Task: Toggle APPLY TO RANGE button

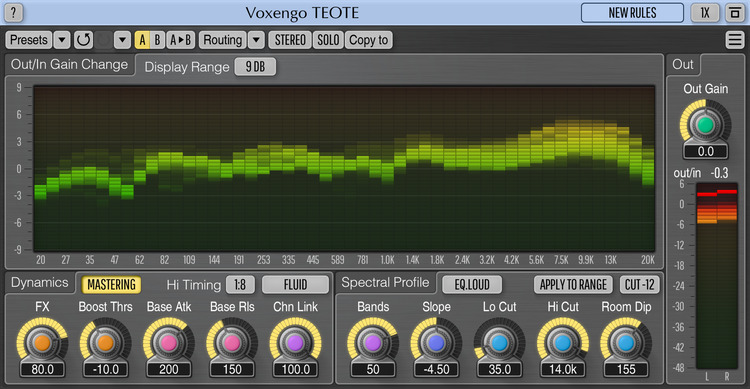Action: (x=573, y=285)
